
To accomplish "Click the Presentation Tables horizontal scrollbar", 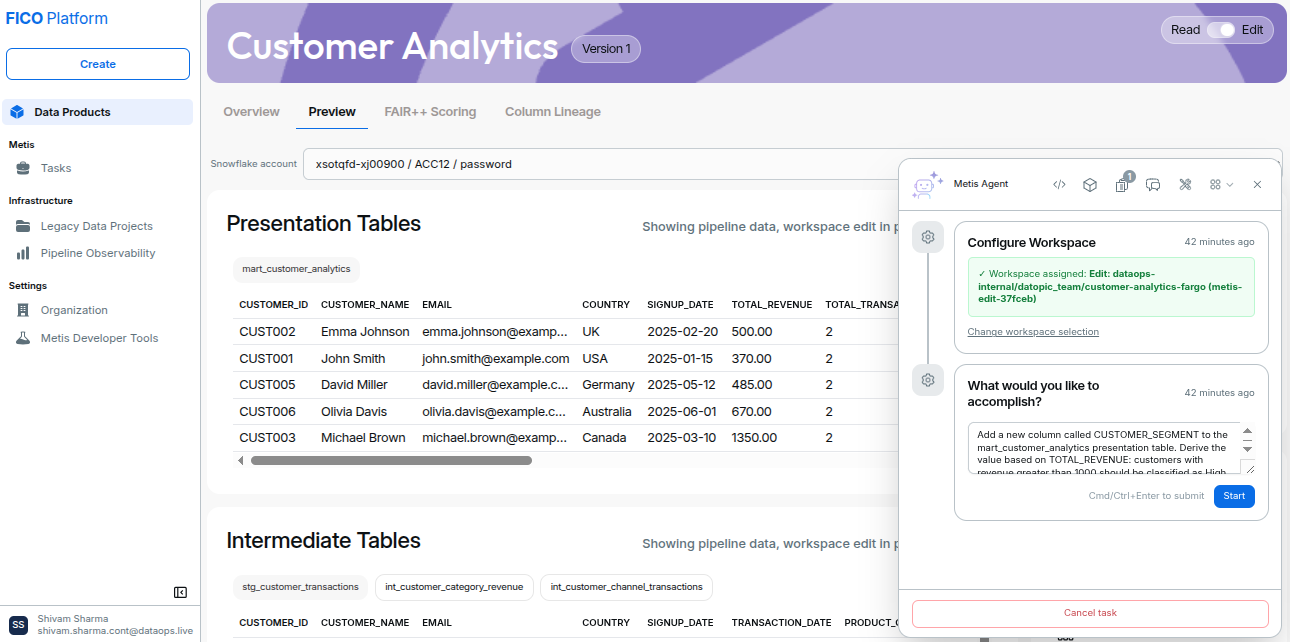I will (x=391, y=461).
